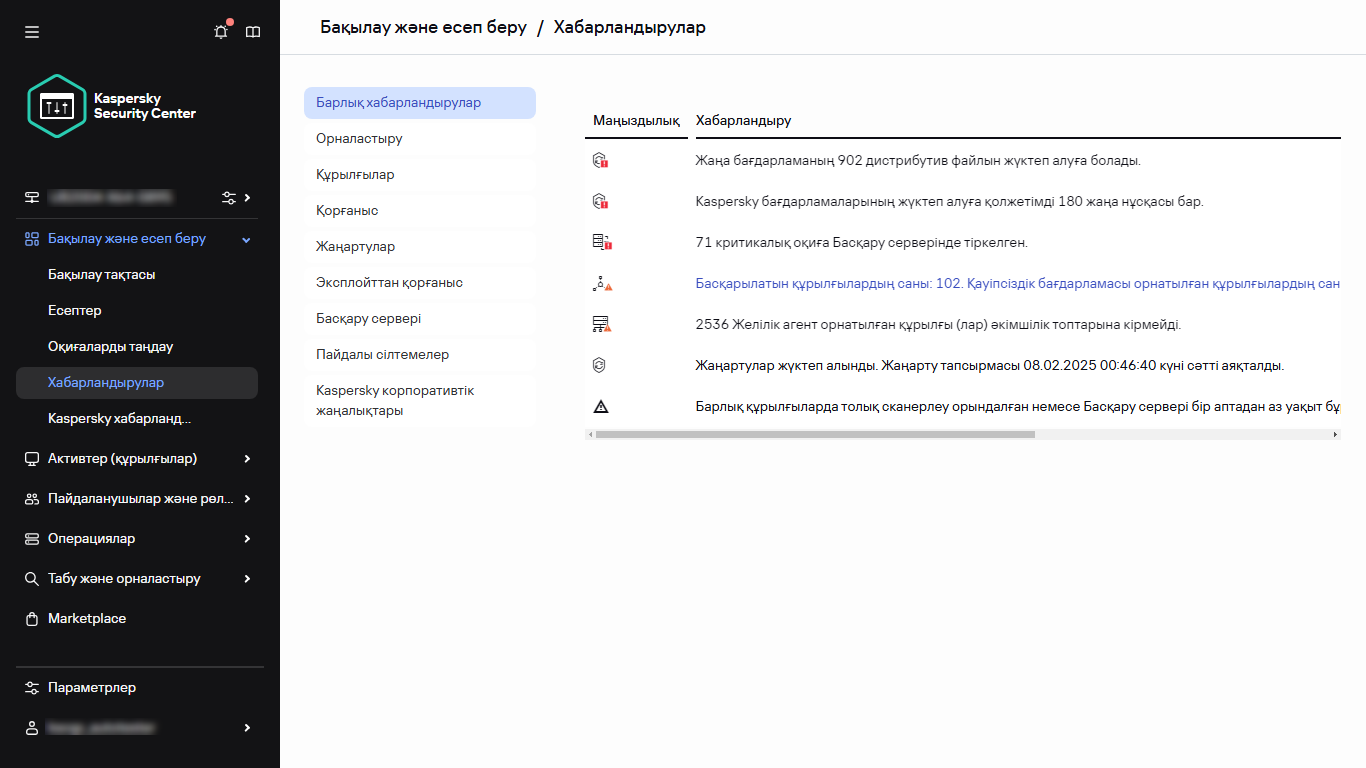Expand the Операциялар section

pos(246,538)
